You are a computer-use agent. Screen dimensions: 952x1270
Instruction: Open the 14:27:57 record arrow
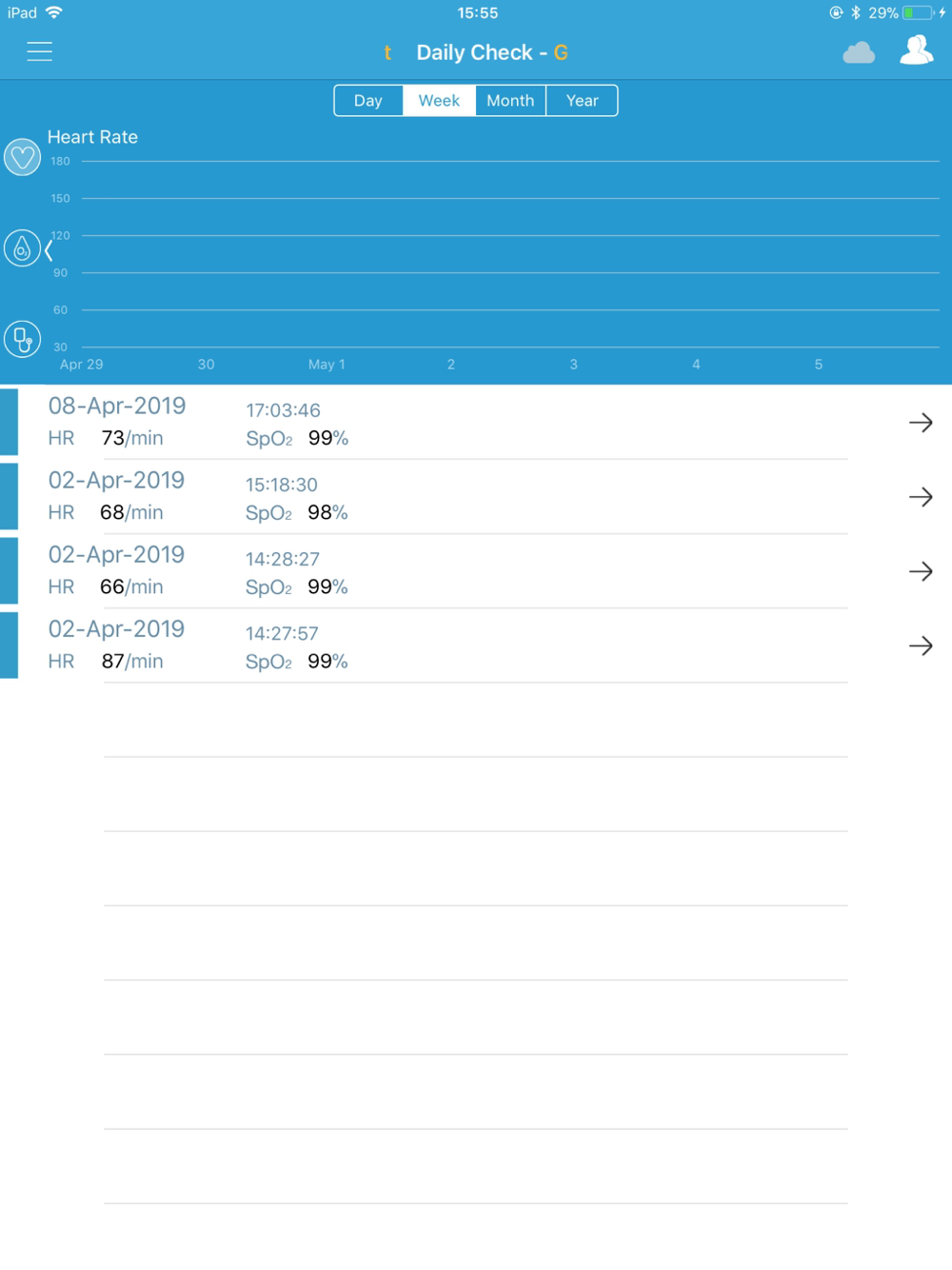(x=921, y=645)
